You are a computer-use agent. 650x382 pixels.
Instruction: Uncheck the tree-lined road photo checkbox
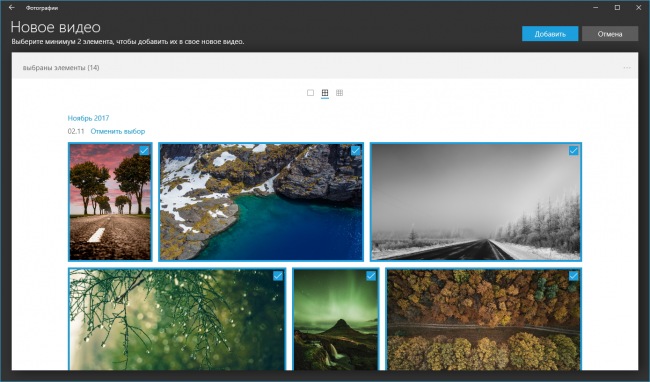[x=144, y=151]
